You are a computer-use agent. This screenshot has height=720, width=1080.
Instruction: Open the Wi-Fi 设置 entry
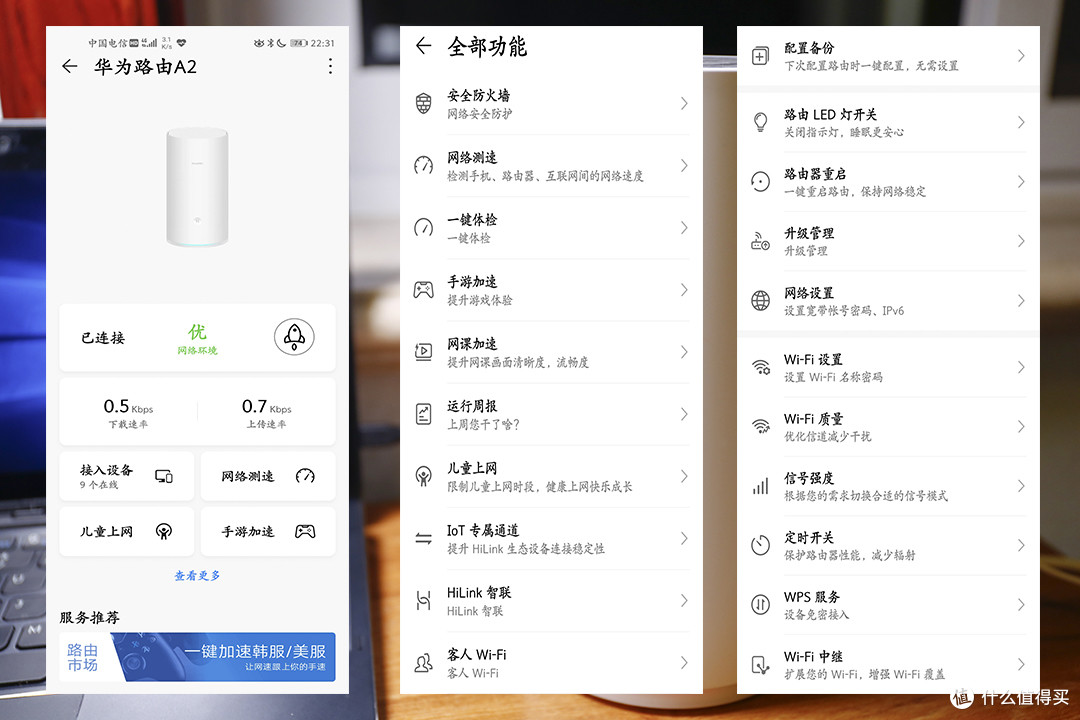click(889, 367)
